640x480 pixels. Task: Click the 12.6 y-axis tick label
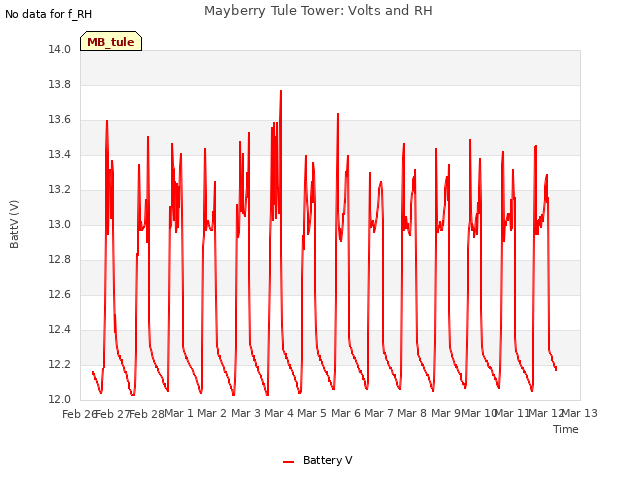(59, 295)
